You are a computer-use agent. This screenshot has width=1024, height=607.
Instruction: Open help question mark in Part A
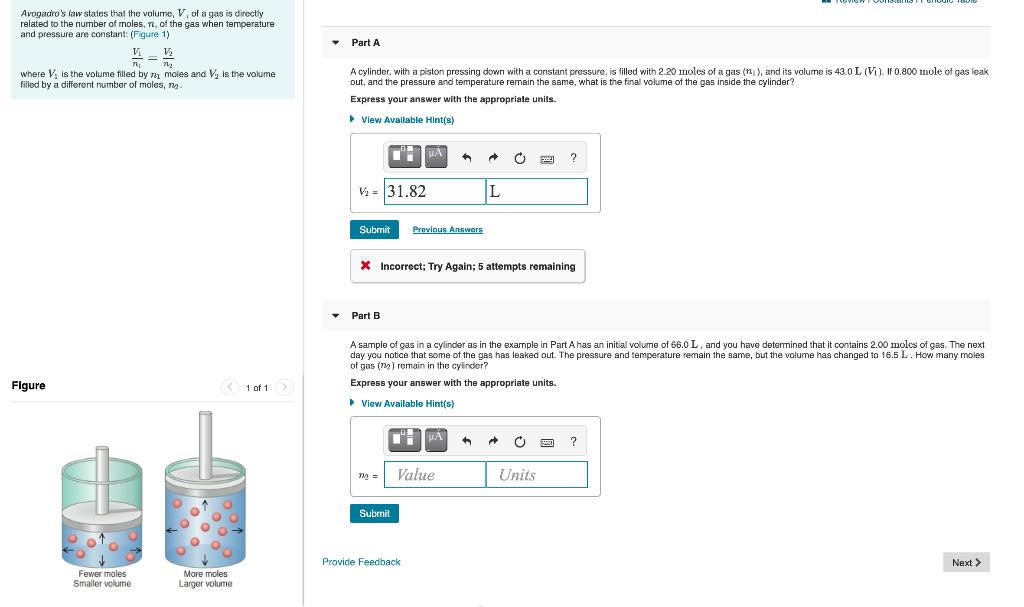[573, 157]
